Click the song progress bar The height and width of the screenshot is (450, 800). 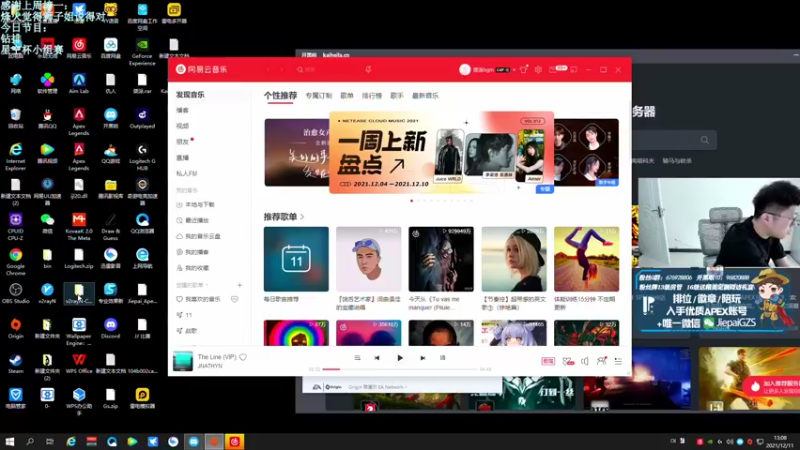click(x=400, y=369)
